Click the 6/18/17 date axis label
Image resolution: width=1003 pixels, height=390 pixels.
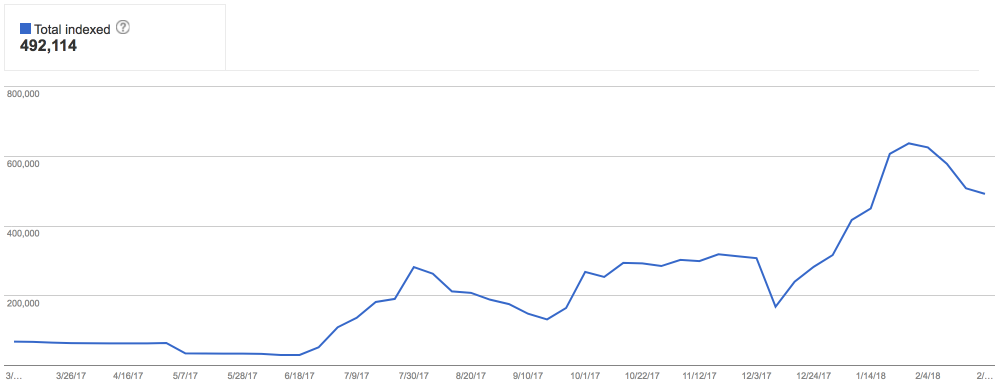(x=299, y=376)
